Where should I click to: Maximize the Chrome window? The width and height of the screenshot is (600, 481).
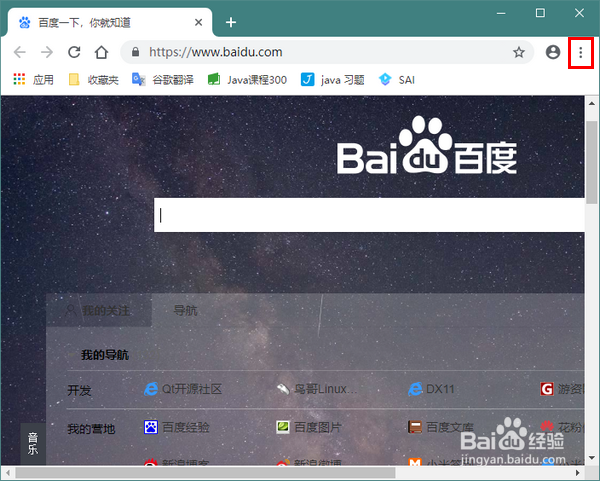(540, 13)
